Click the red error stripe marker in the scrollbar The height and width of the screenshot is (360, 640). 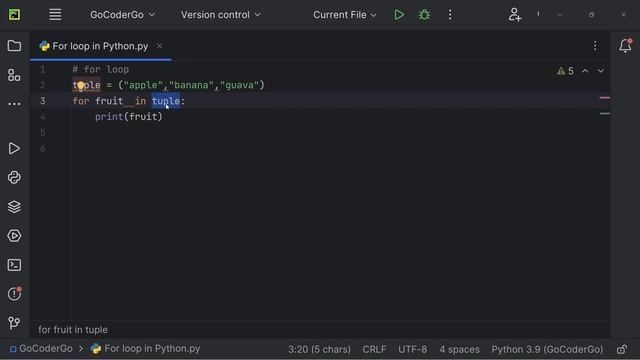click(605, 98)
